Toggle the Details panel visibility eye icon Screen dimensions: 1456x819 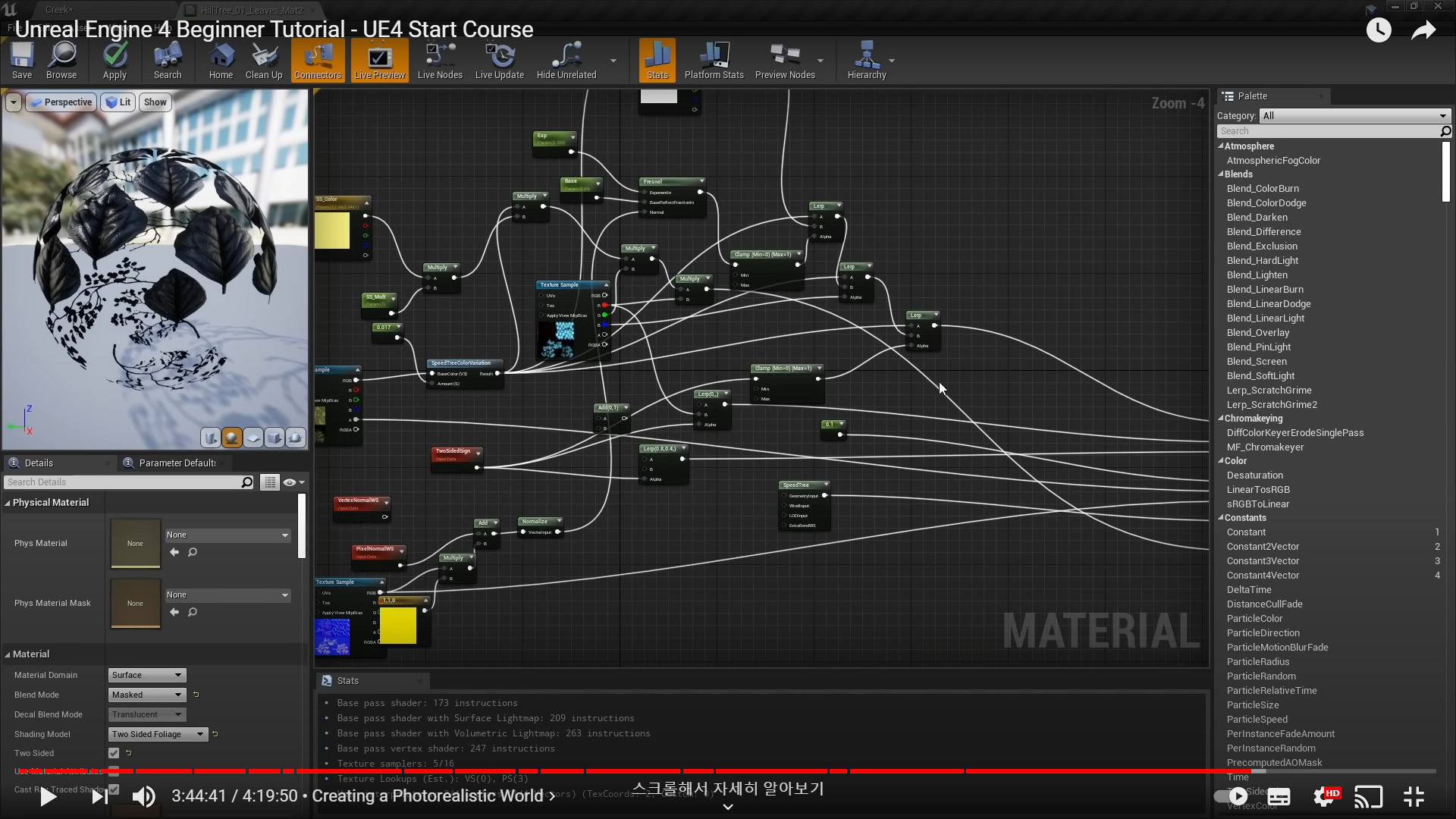coord(290,482)
